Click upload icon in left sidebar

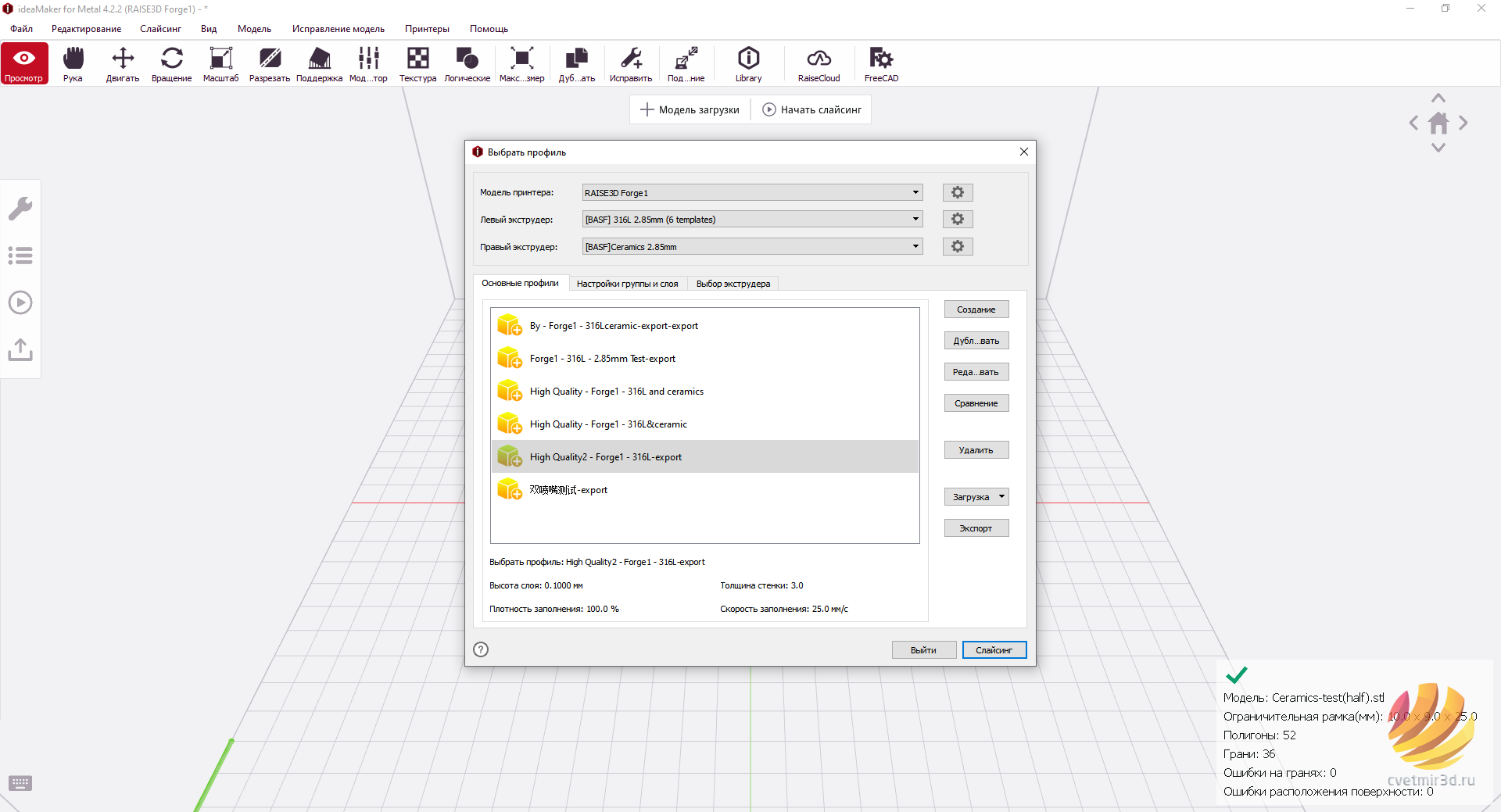[x=20, y=349]
